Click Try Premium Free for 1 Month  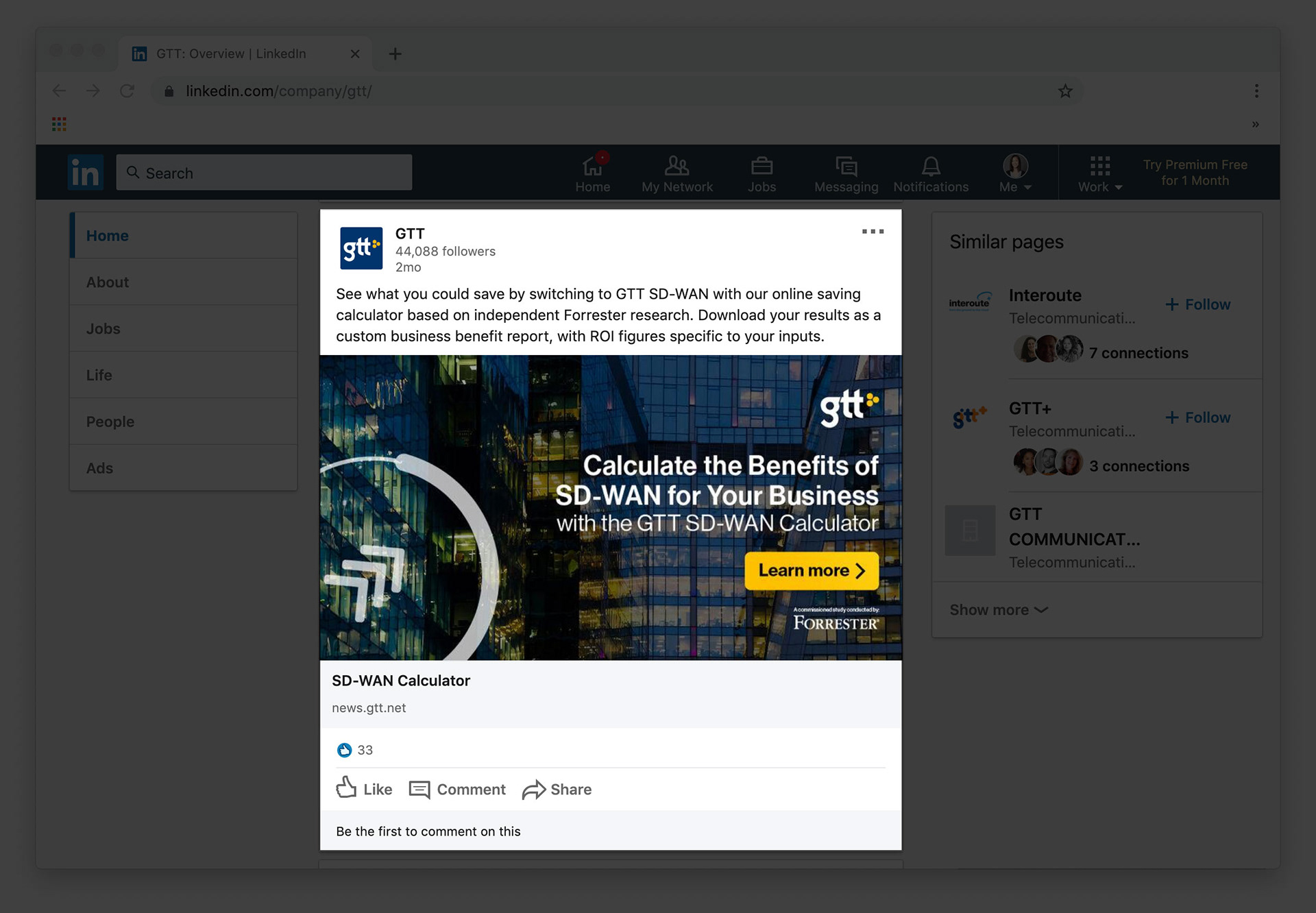pos(1195,173)
